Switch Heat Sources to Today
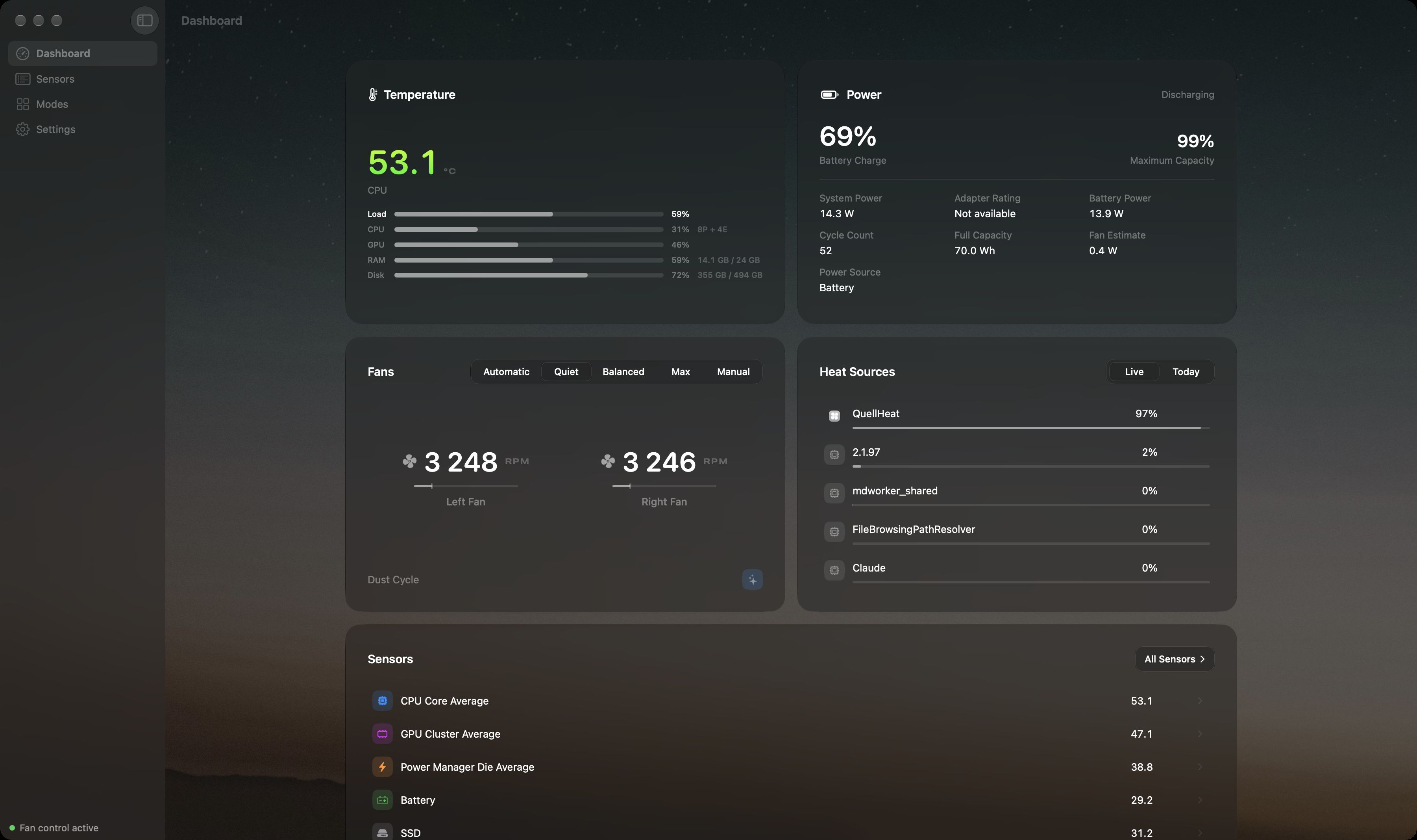Viewport: 1417px width, 840px height. tap(1186, 372)
